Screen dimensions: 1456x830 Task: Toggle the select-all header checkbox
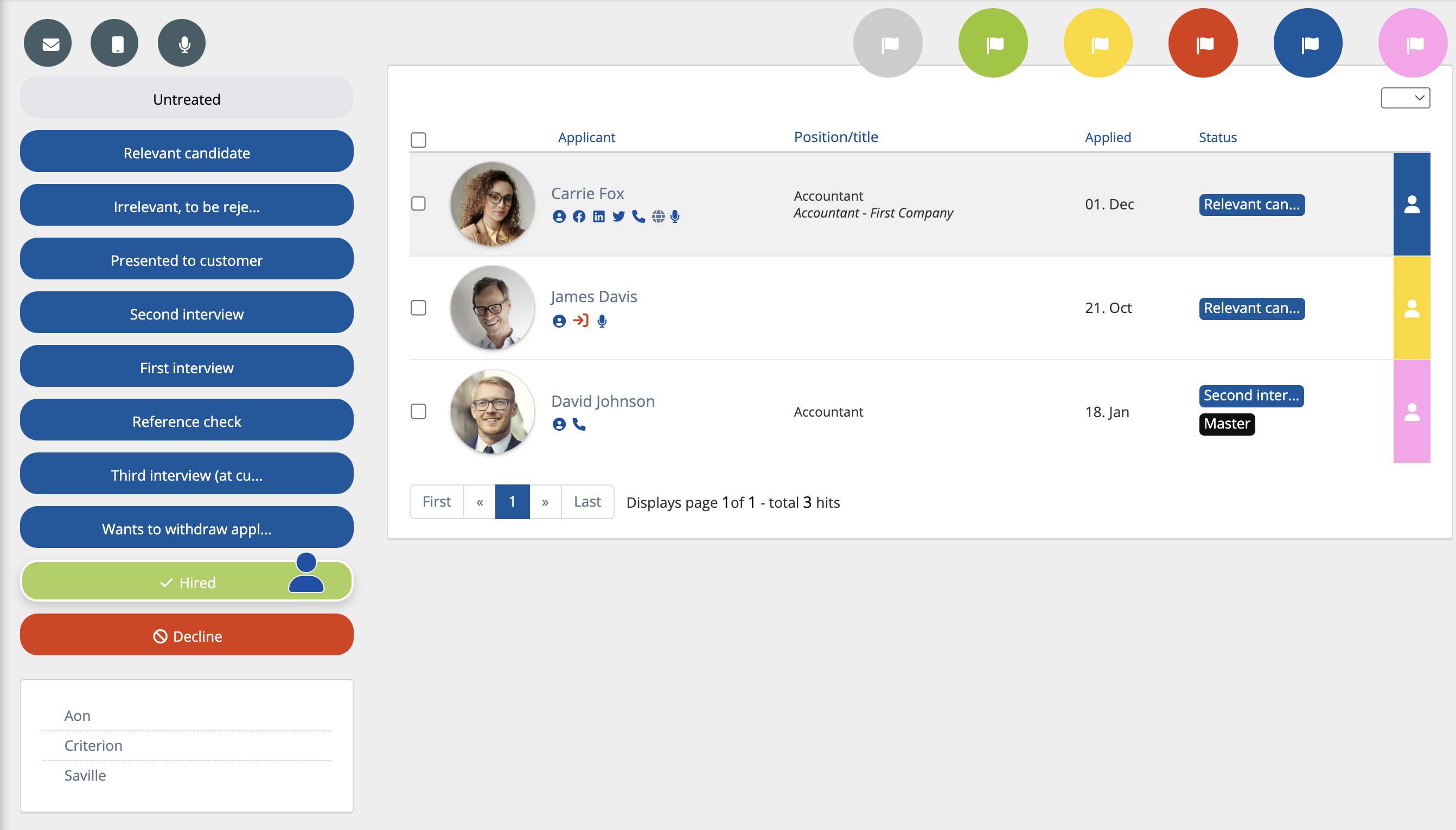coord(418,139)
